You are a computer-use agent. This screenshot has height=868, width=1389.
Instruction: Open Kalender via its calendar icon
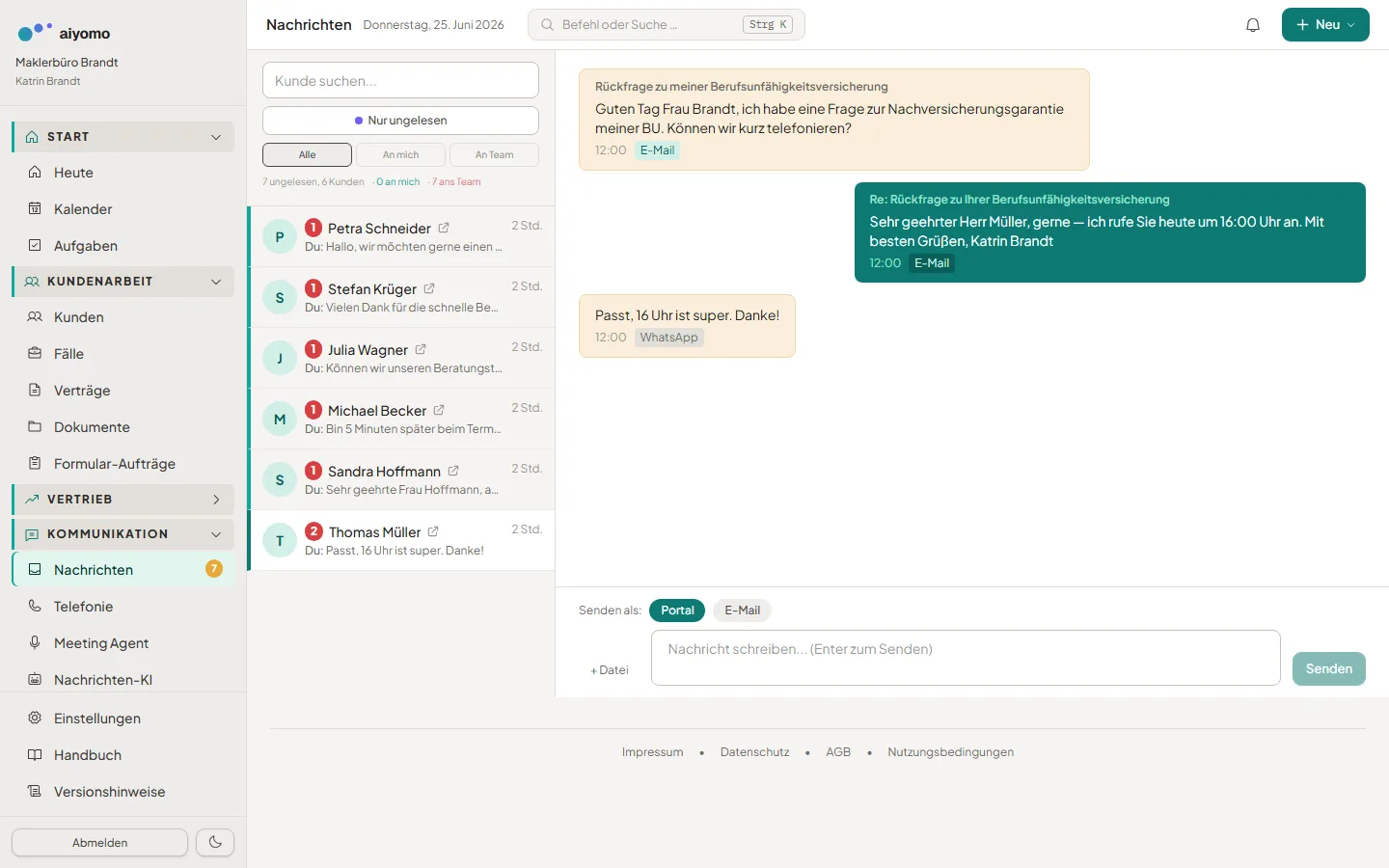(x=35, y=209)
